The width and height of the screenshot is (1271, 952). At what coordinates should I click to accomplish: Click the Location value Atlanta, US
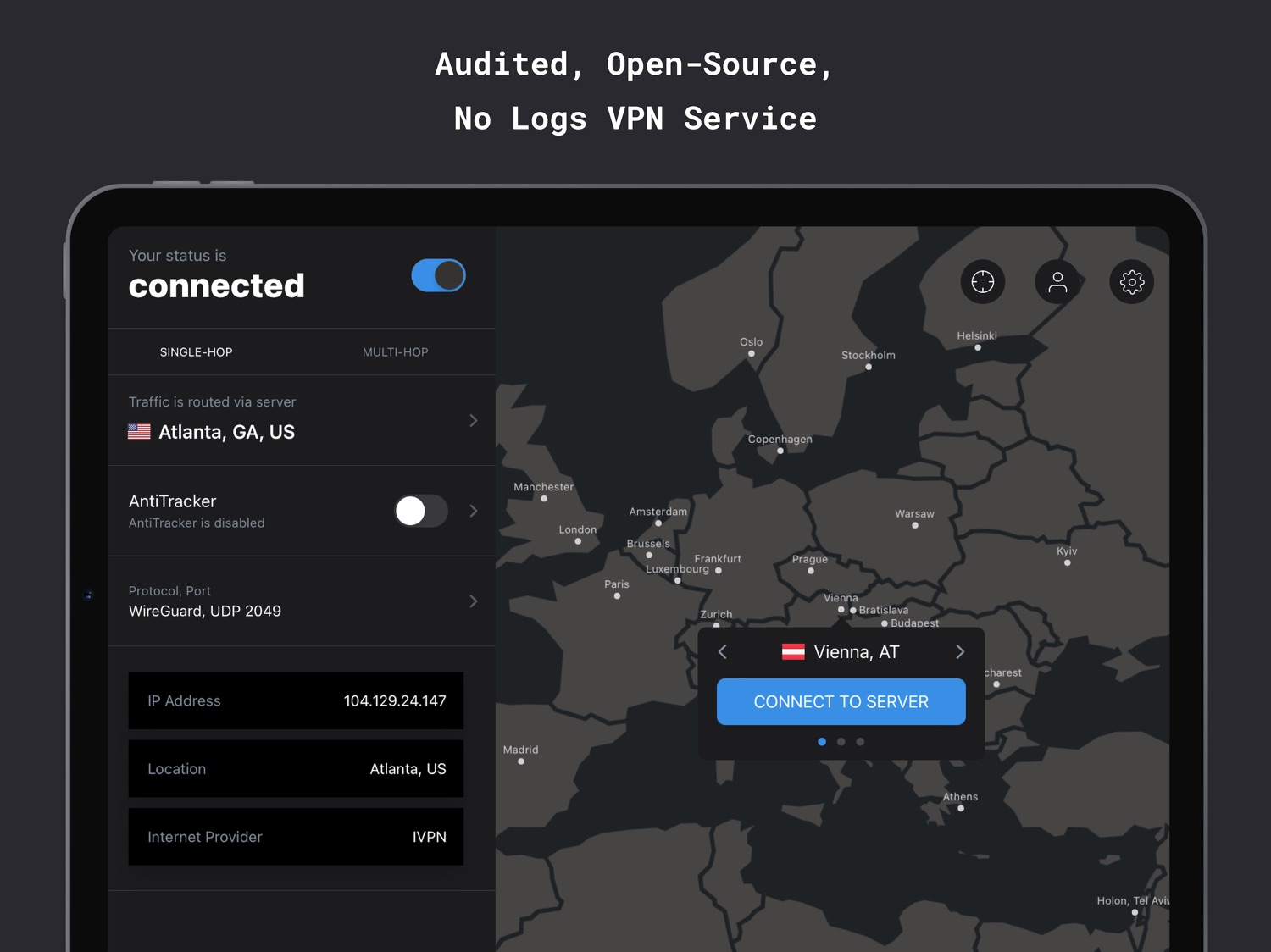[x=408, y=769]
